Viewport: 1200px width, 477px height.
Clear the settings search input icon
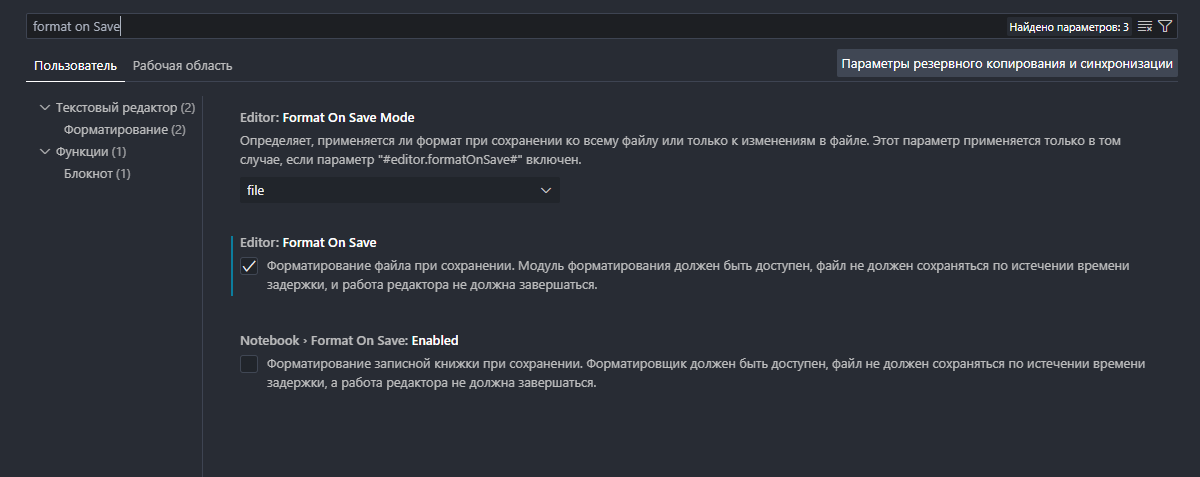pos(1145,26)
